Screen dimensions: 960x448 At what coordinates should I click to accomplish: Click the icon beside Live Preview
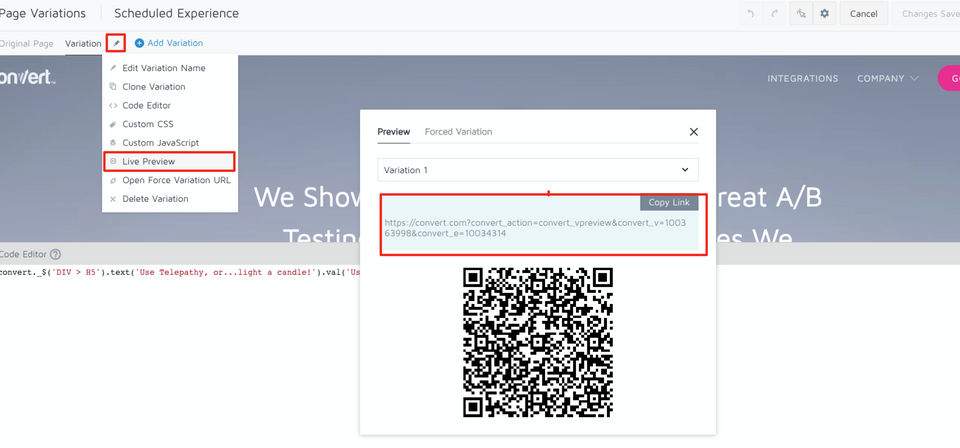pos(113,162)
